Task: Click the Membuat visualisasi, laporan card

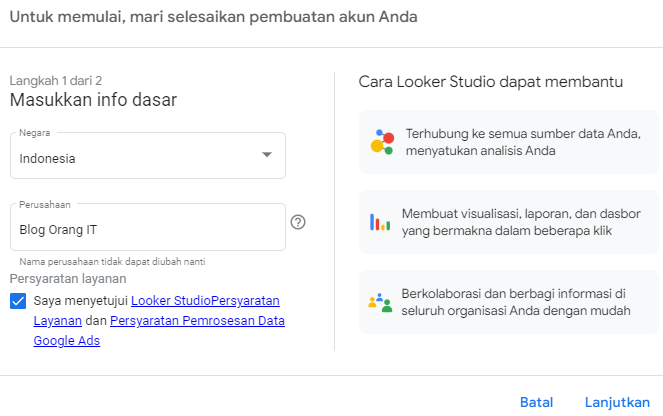Action: point(509,222)
